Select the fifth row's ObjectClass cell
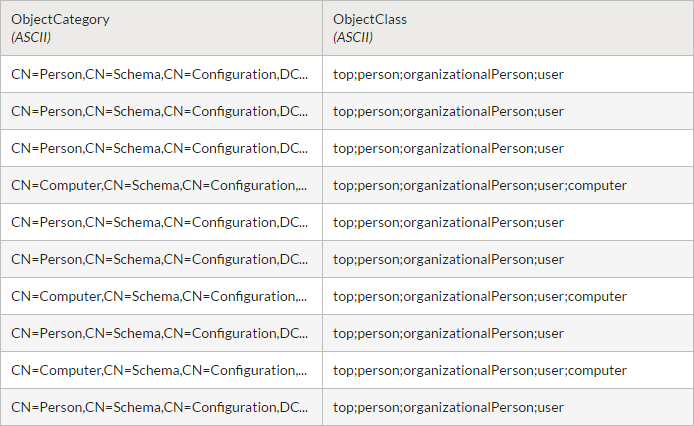Image resolution: width=694 pixels, height=426 pixels. [x=448, y=222]
